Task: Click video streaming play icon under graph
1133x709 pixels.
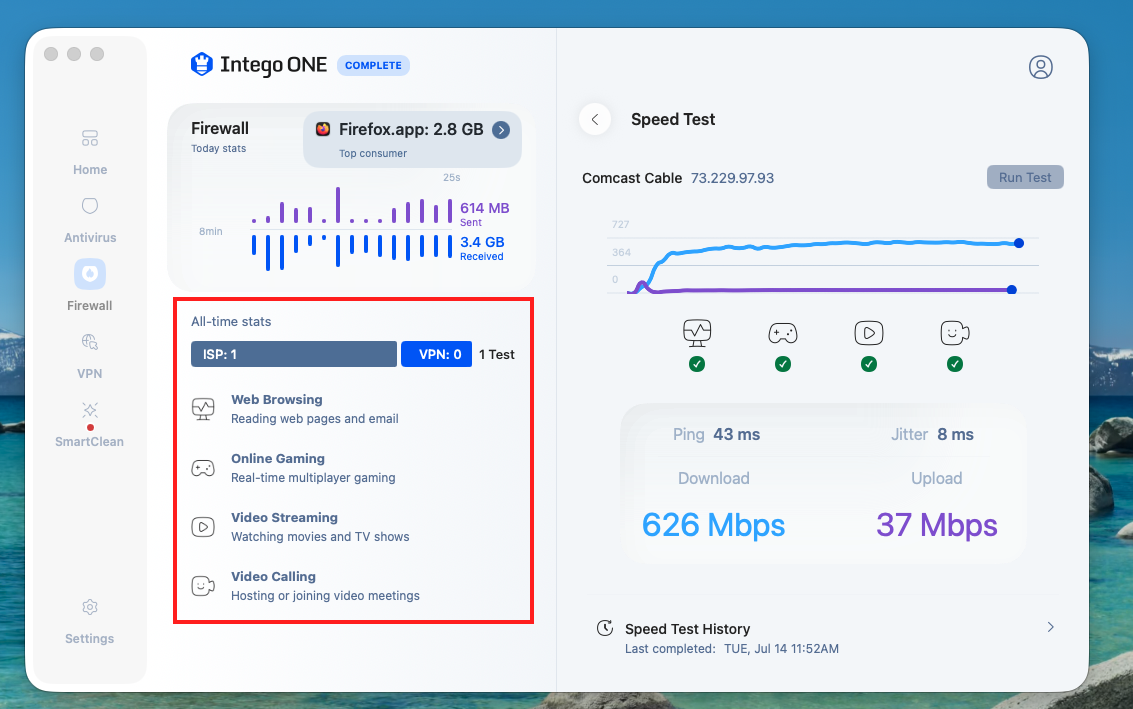Action: [869, 333]
